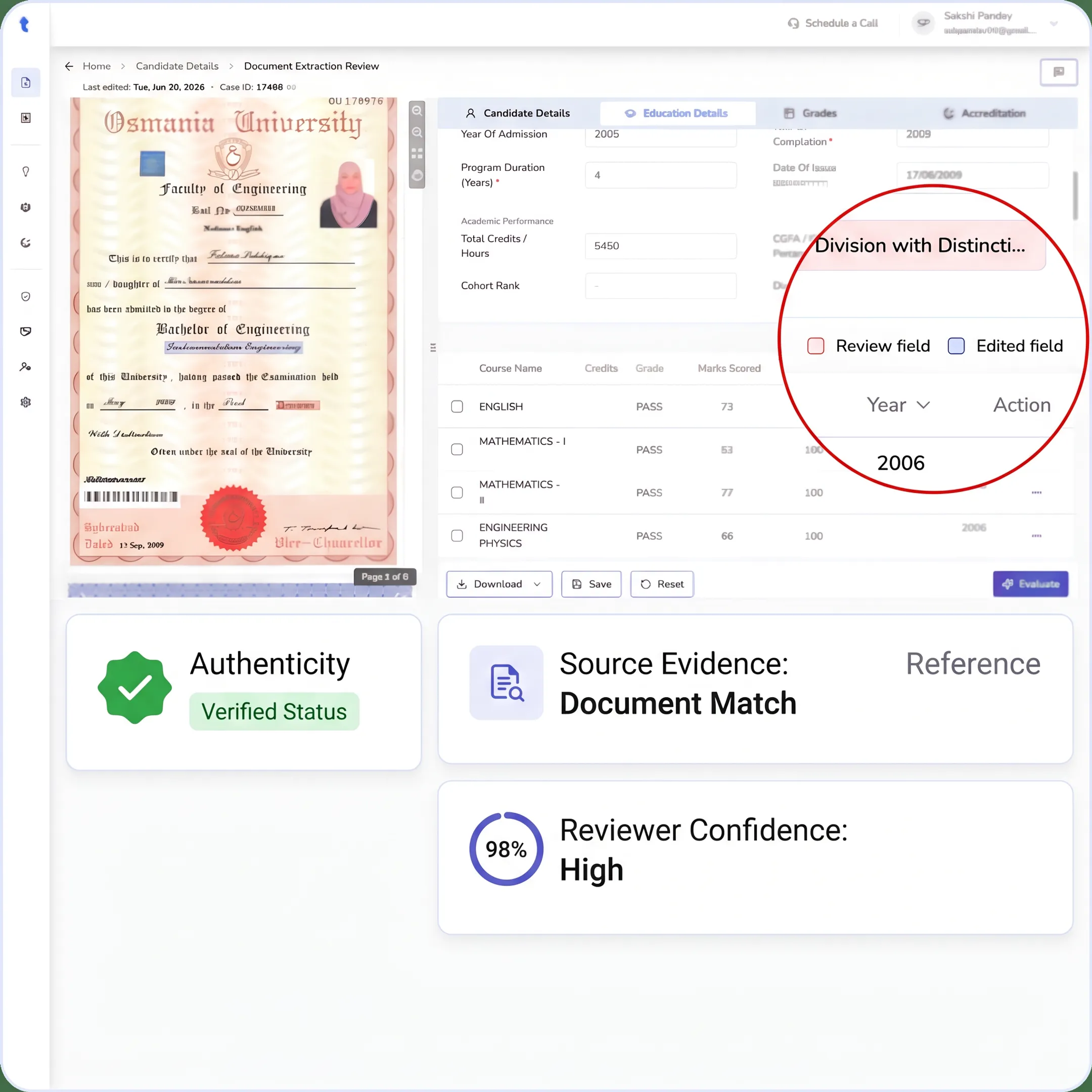This screenshot has height=1092, width=1092.
Task: Switch to the Grades tab
Action: pyautogui.click(x=810, y=113)
